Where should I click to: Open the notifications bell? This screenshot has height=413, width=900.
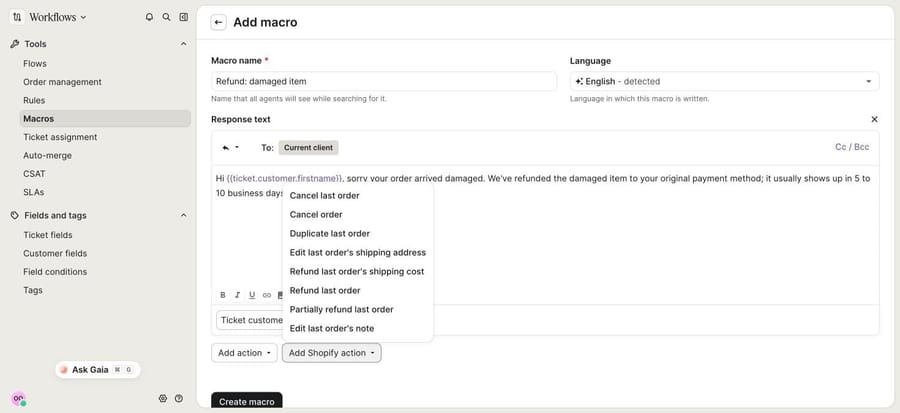(149, 17)
